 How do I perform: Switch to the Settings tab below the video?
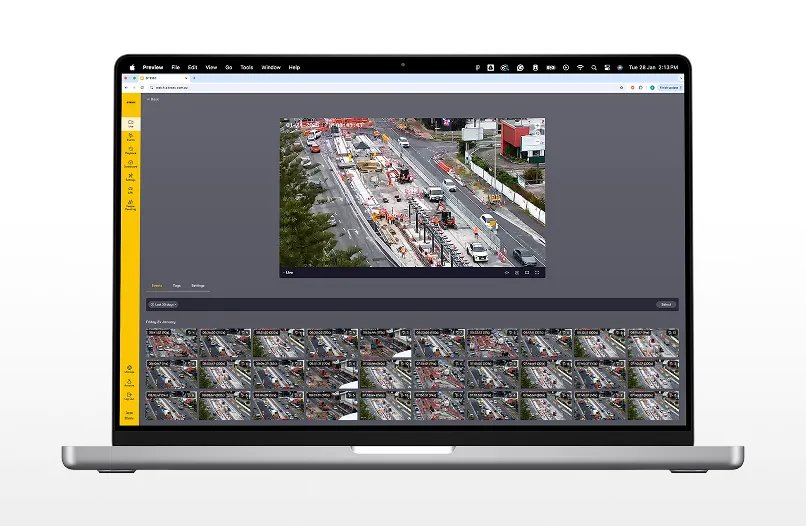coord(198,286)
